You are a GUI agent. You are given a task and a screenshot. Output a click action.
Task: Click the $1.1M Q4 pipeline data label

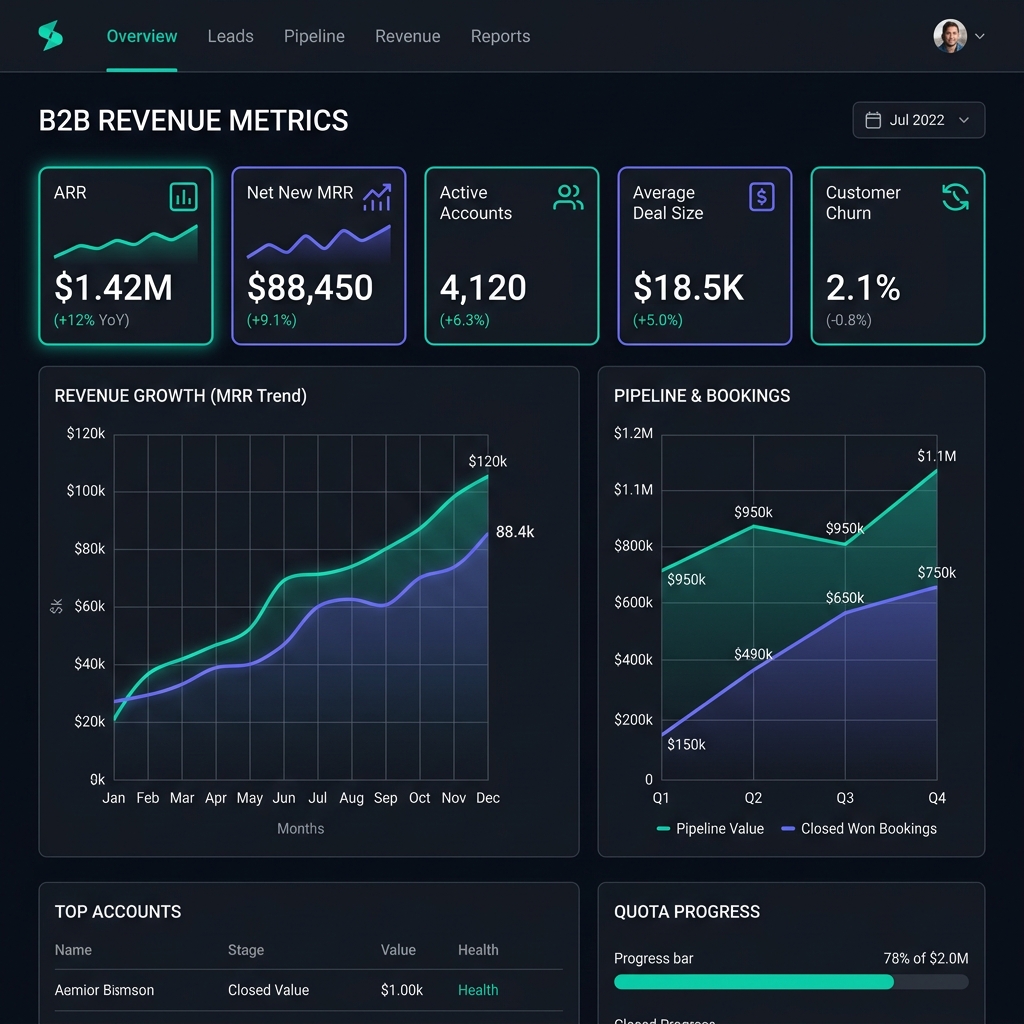(x=936, y=456)
